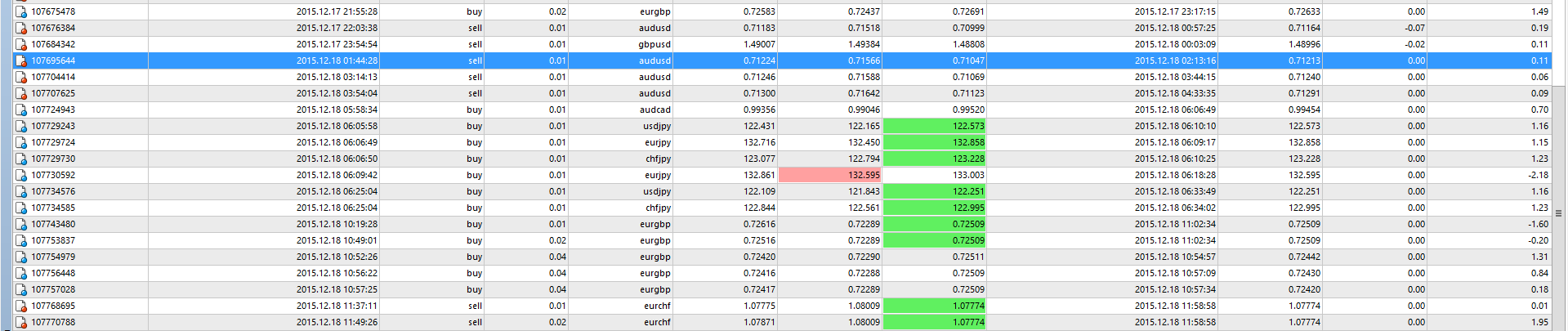Click the profit value -2.18
1568x331 pixels.
point(1539,175)
